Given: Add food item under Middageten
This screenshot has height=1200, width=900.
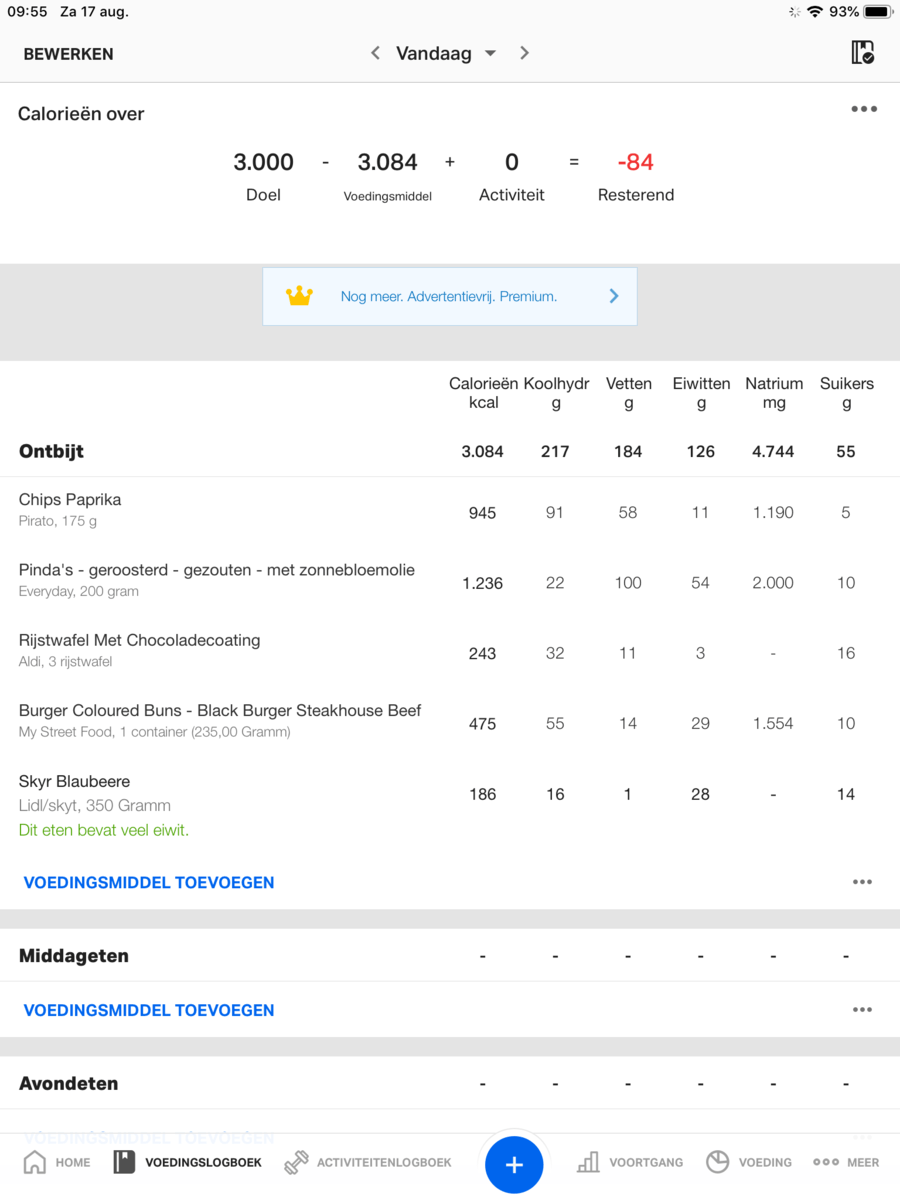Looking at the screenshot, I should [x=148, y=1010].
